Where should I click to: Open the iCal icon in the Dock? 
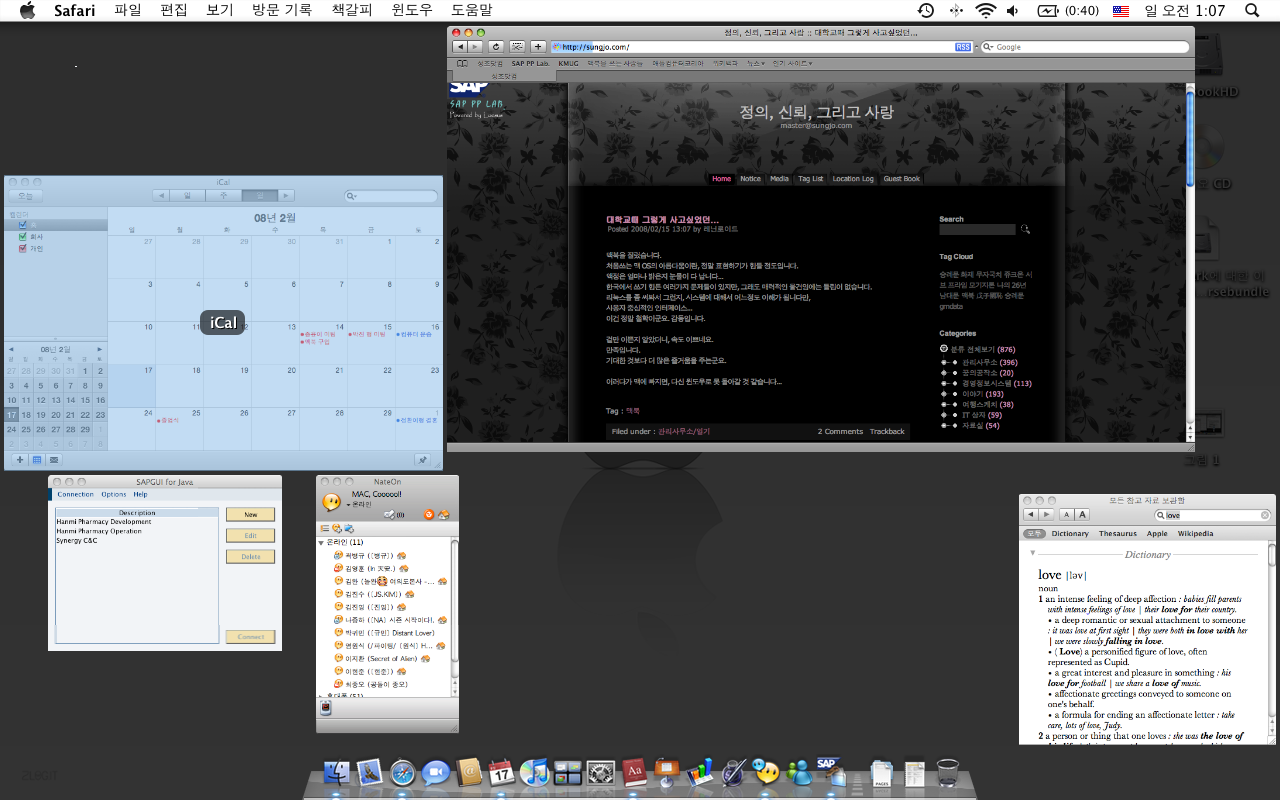[x=502, y=773]
